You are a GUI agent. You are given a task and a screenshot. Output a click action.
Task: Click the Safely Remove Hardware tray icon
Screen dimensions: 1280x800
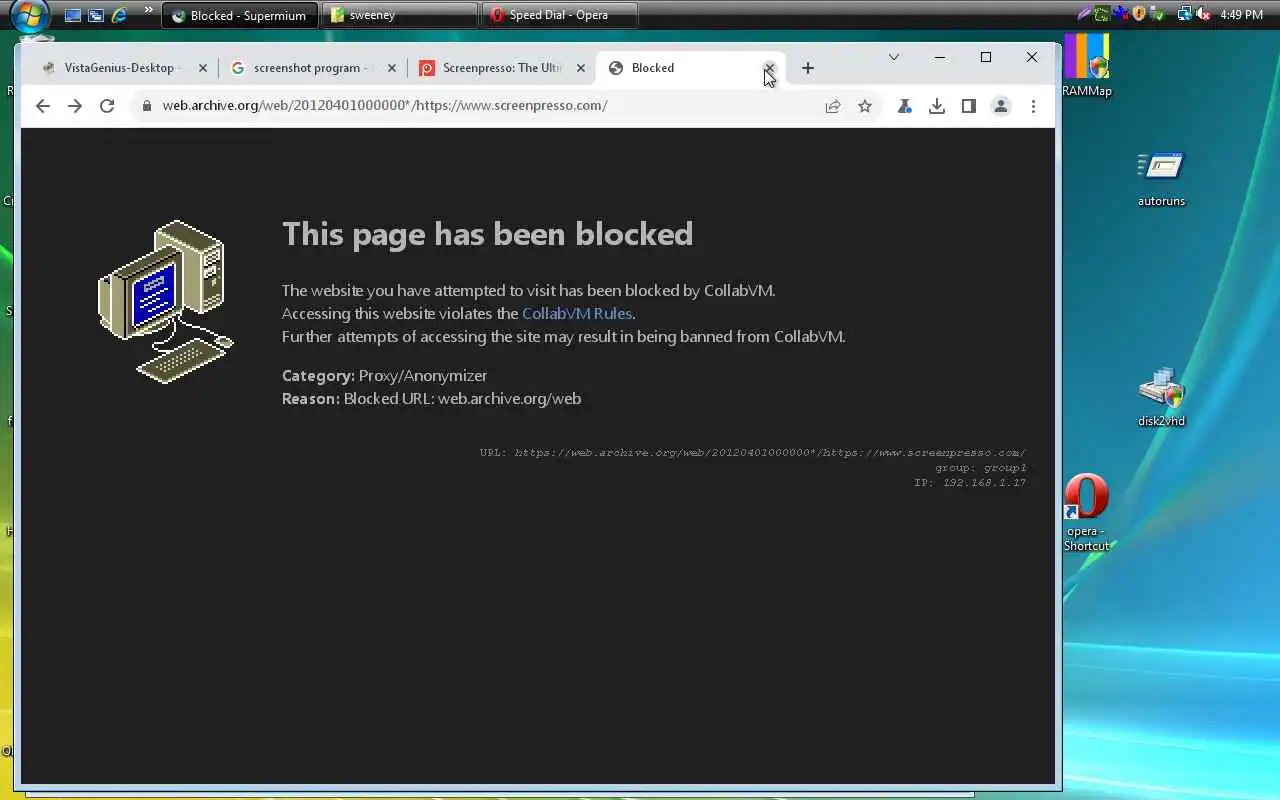[1157, 14]
